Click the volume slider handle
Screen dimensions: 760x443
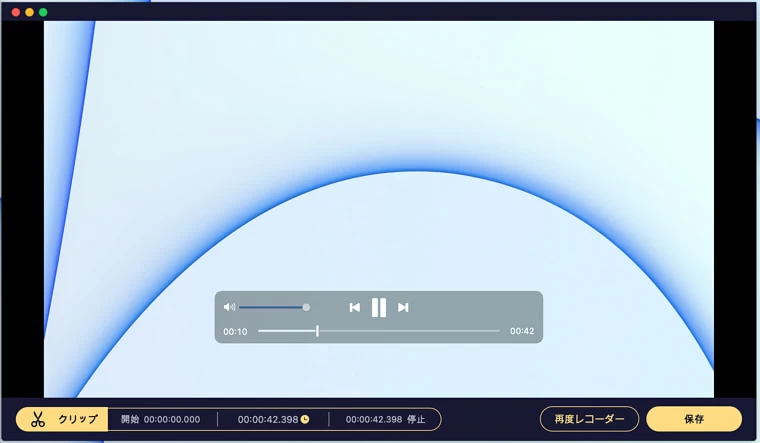click(306, 307)
